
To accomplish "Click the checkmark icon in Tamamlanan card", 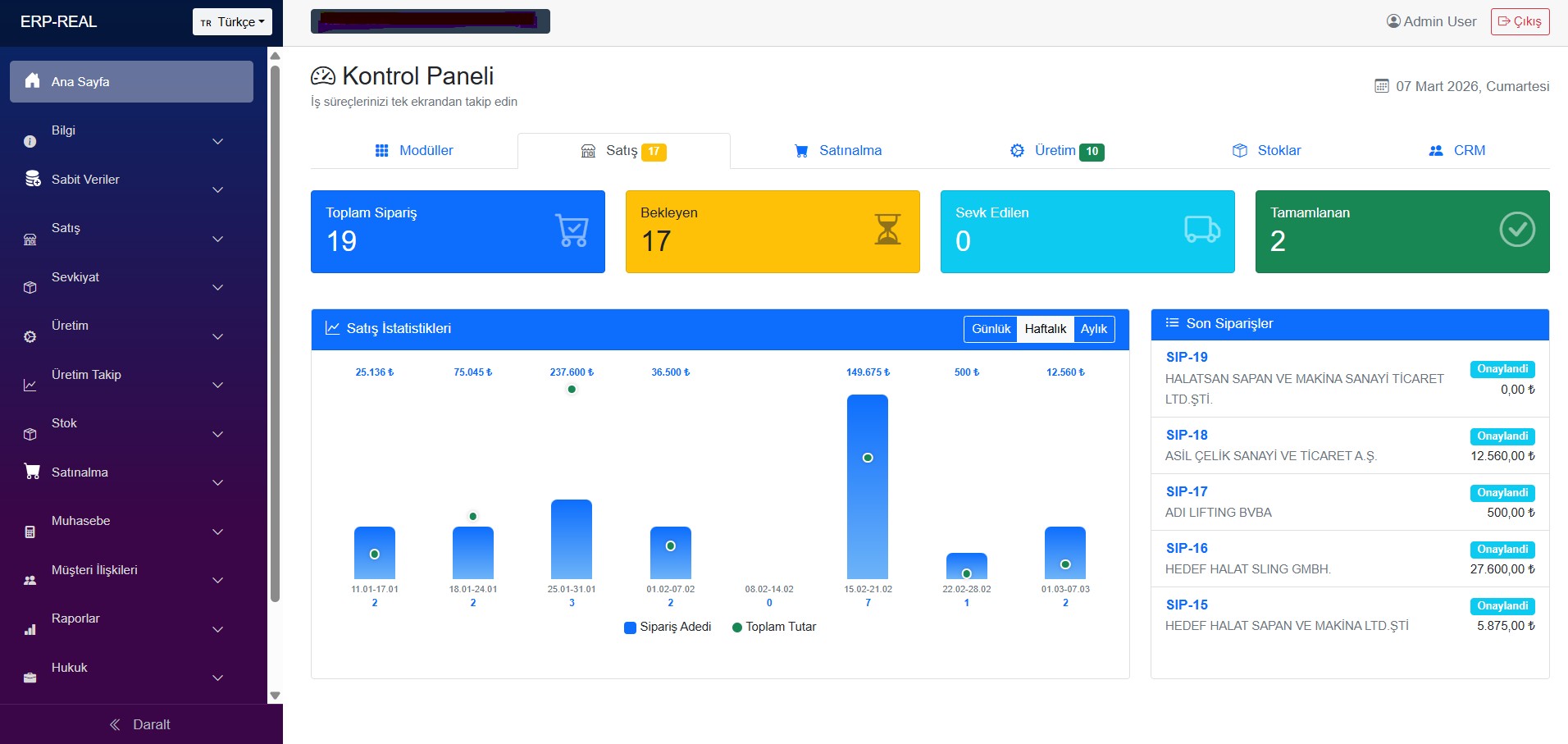I will [x=1517, y=230].
